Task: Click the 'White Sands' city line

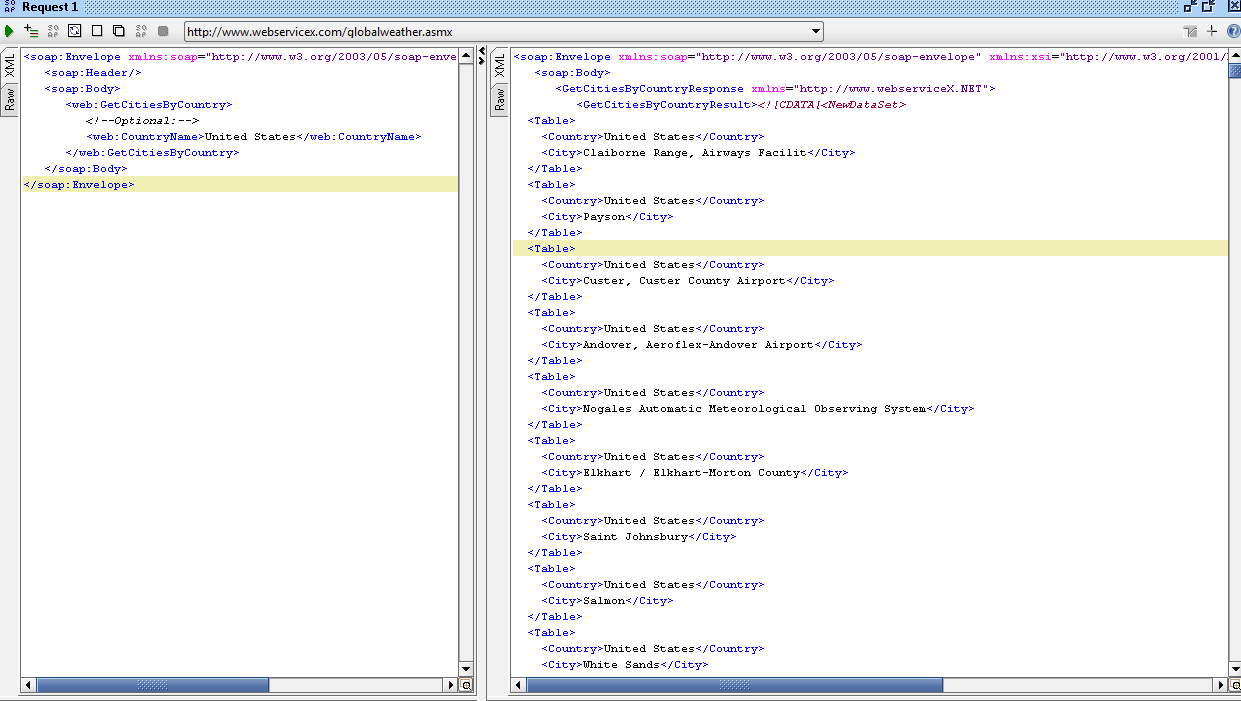Action: click(625, 665)
